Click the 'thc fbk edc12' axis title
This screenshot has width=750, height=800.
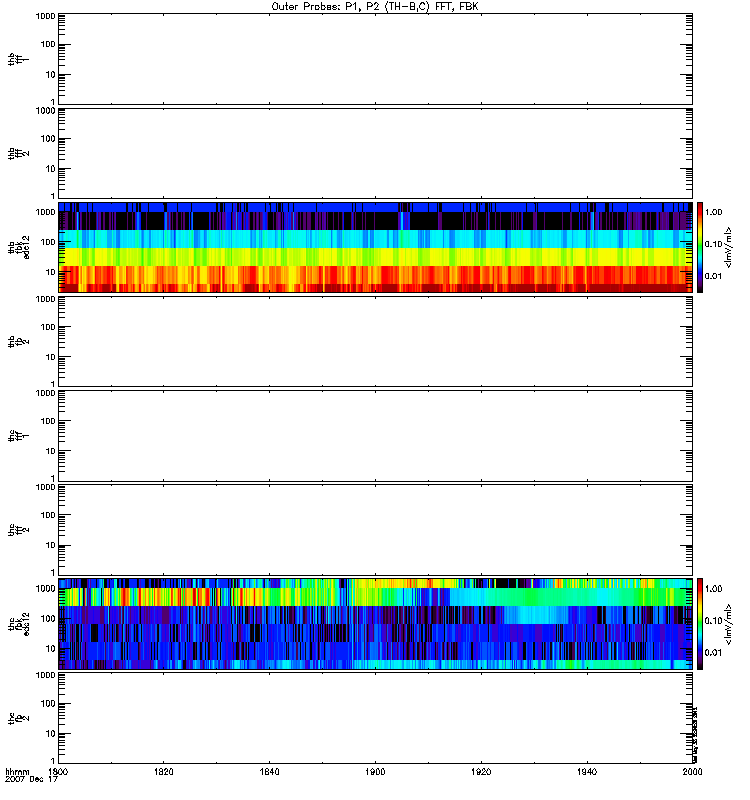19,623
